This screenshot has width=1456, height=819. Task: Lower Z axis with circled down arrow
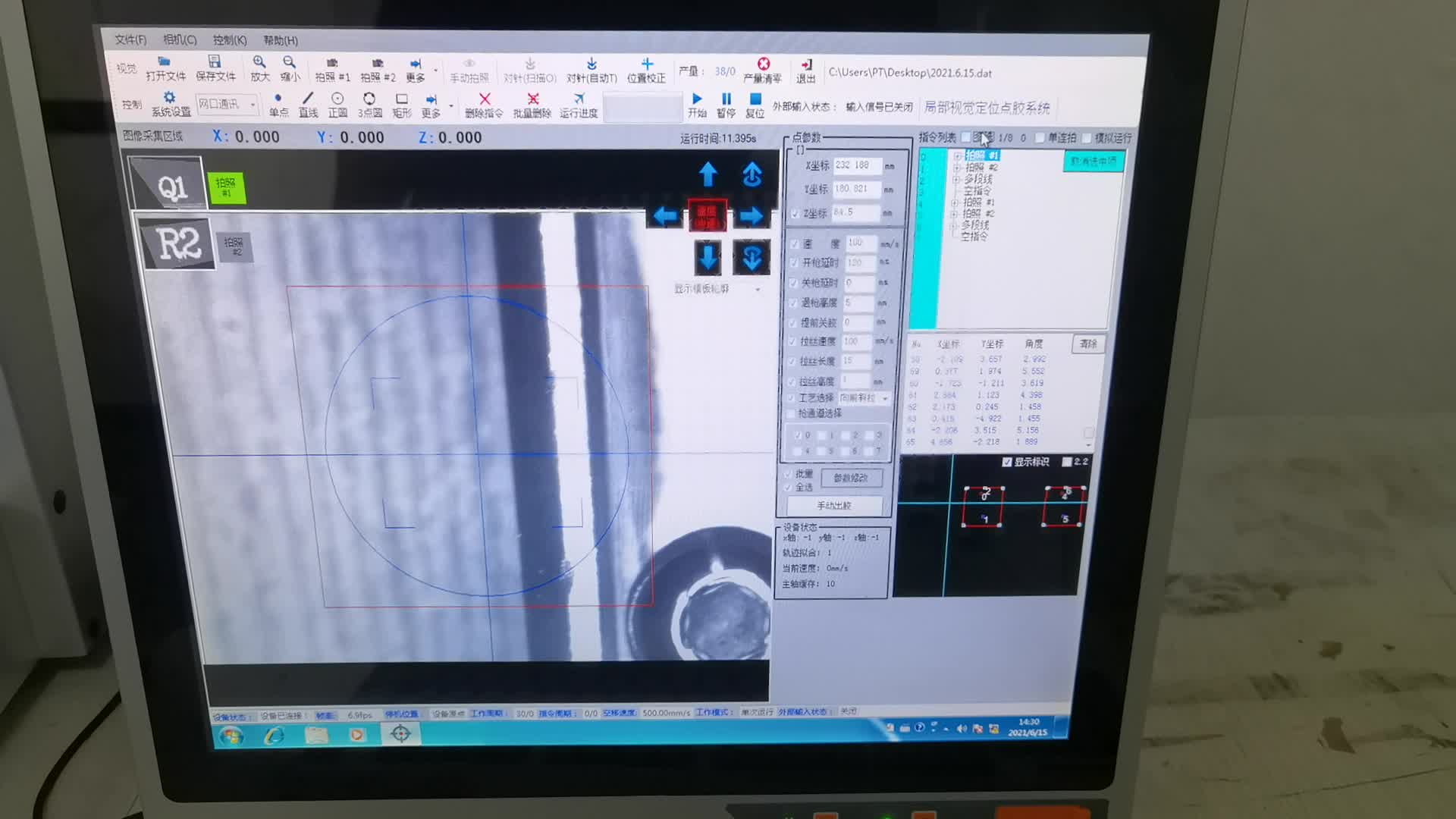752,258
